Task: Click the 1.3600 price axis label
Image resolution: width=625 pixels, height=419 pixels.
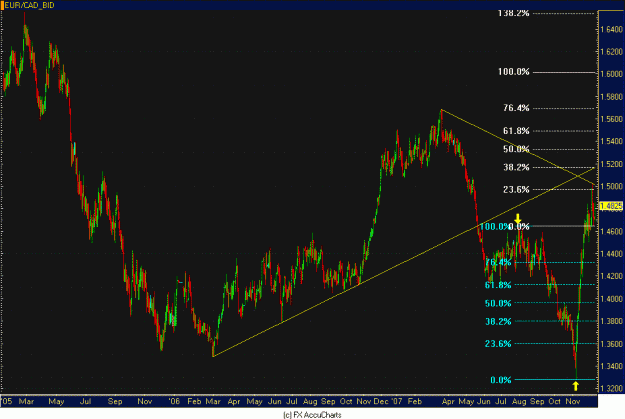Action: pyautogui.click(x=611, y=344)
